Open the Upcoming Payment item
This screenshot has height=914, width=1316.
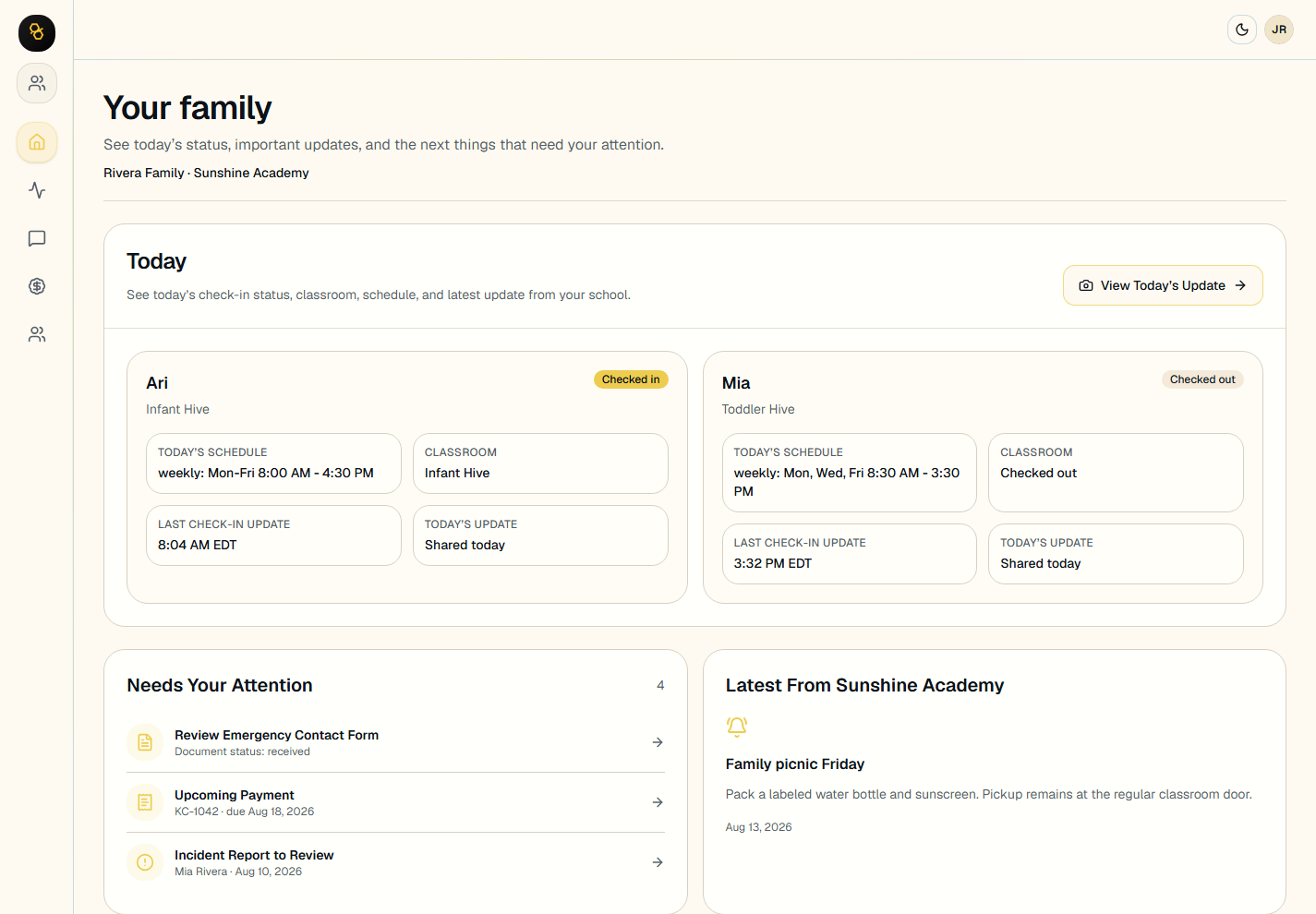(x=395, y=802)
